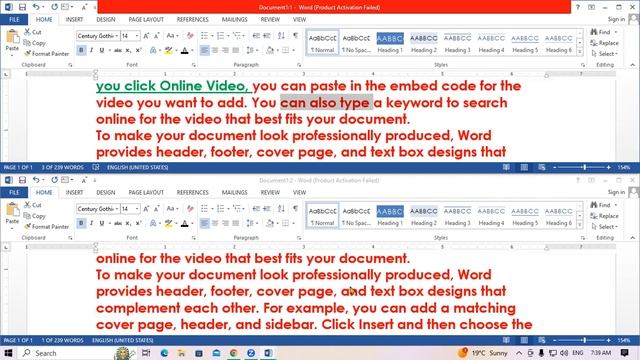Click the tab selector left of the top window ruler
640x360 pixels.
tap(6, 74)
